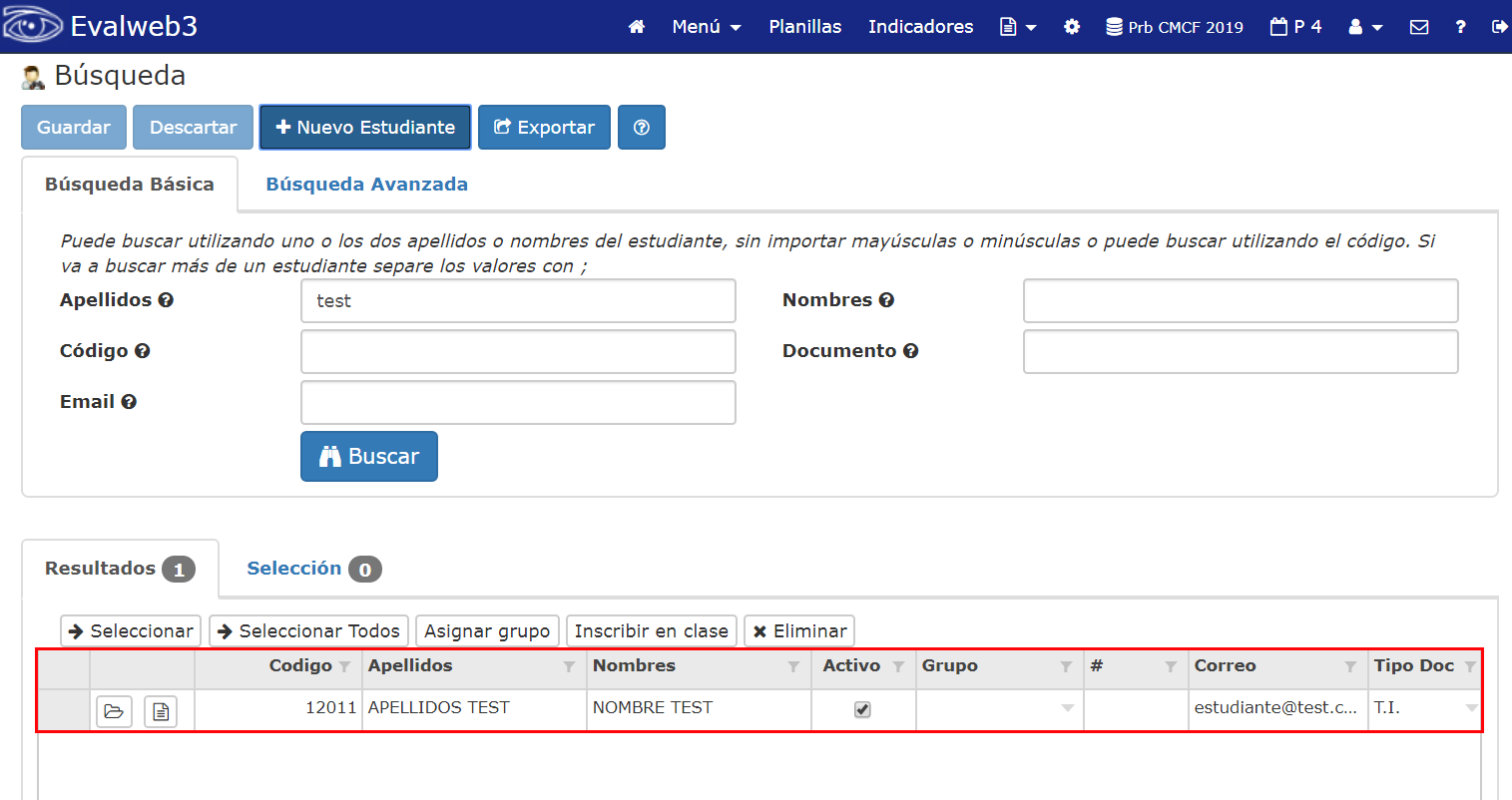1512x800 pixels.
Task: Switch to Búsqueda Básica tab
Action: pyautogui.click(x=130, y=185)
